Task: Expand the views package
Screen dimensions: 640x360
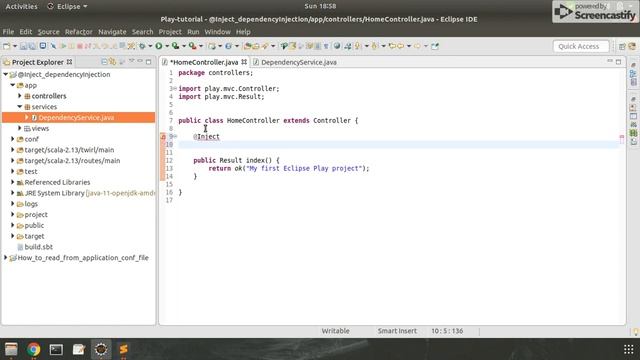Action: pos(20,128)
